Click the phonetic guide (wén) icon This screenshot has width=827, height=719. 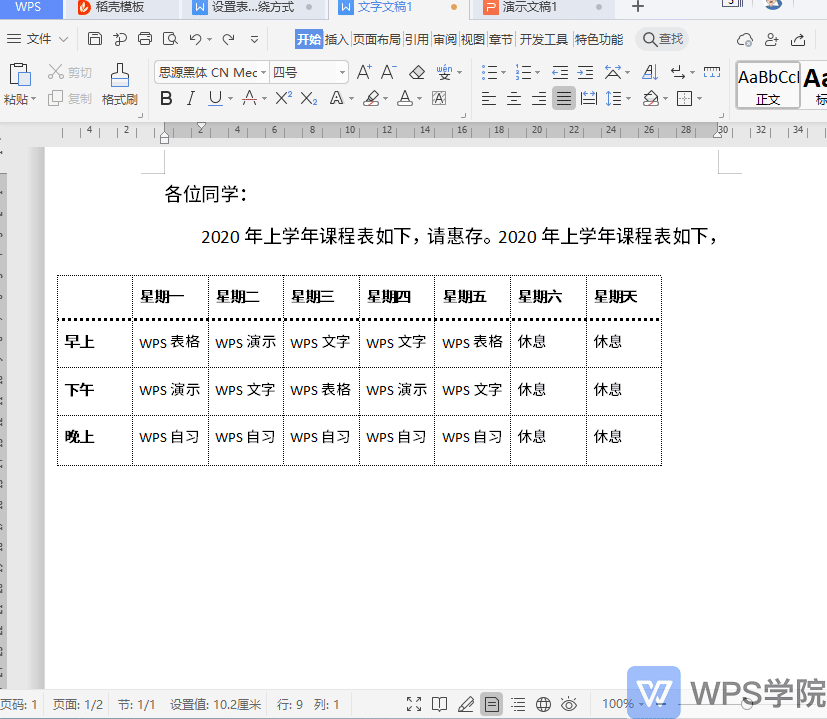coord(444,72)
